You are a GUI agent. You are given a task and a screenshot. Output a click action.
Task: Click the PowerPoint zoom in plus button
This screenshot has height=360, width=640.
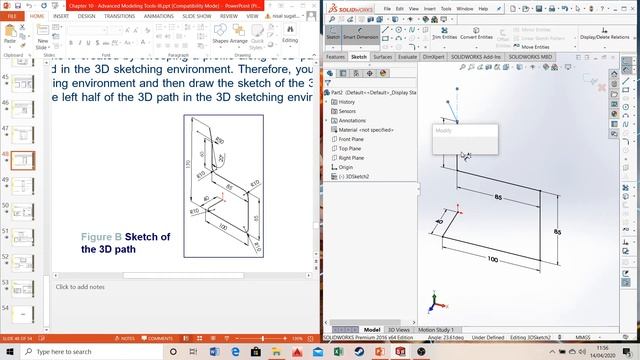pyautogui.click(x=285, y=338)
